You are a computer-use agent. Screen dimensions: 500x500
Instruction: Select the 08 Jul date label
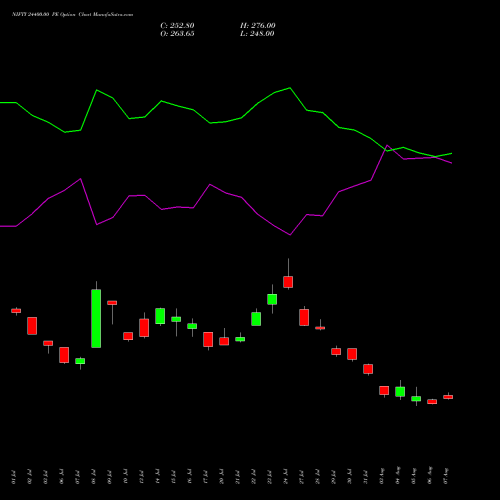pos(94,477)
